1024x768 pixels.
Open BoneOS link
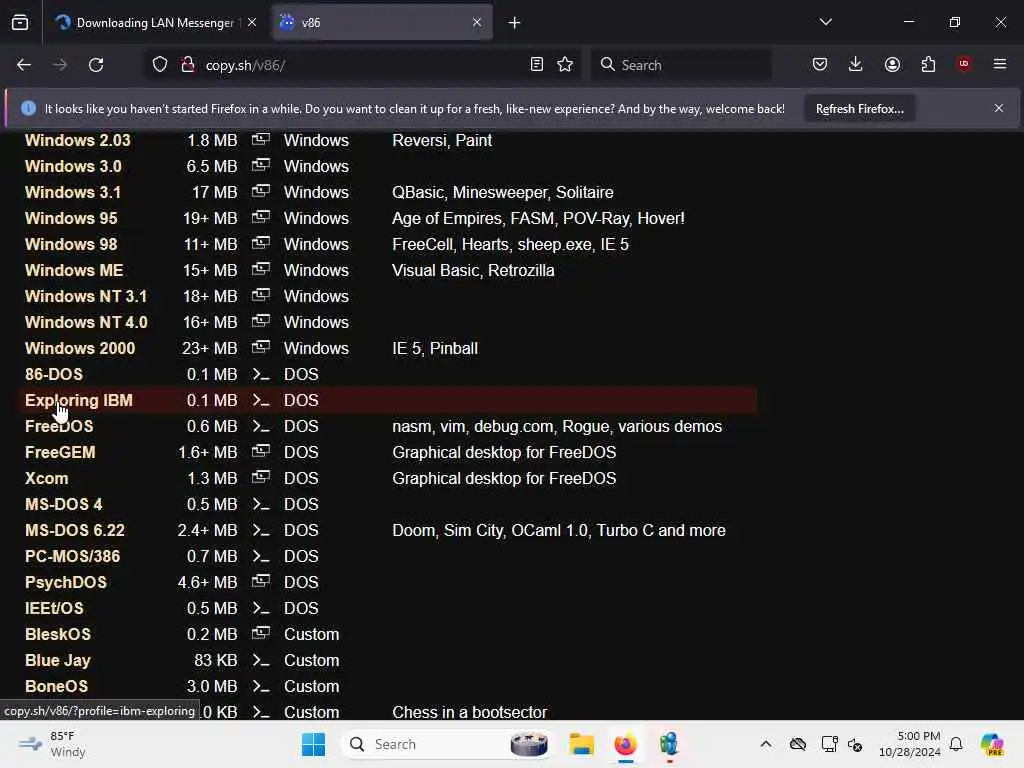(56, 686)
